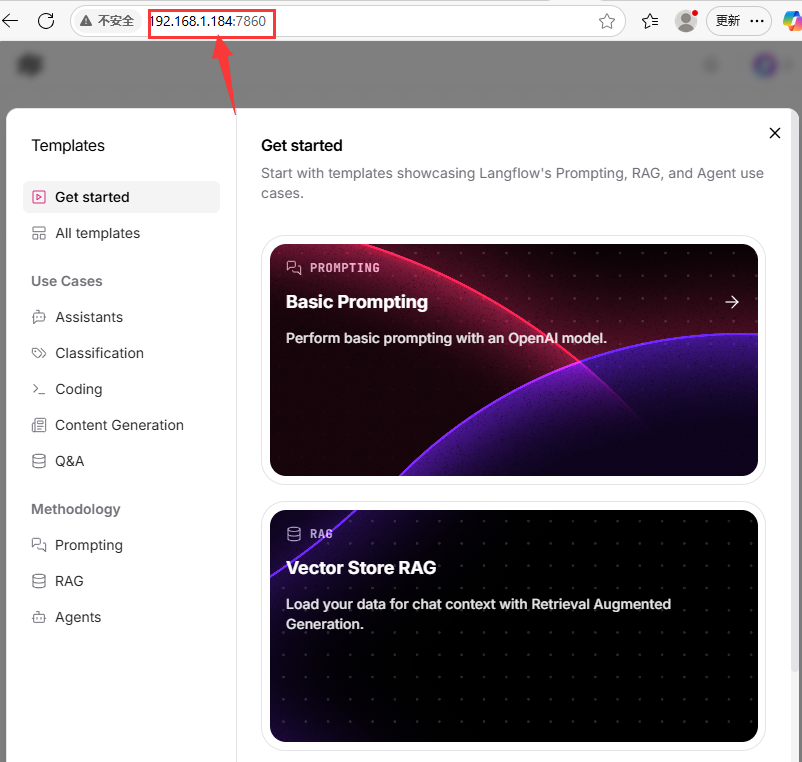The image size is (802, 762).
Task: Click the Vector Store RAG description text
Action: click(478, 614)
